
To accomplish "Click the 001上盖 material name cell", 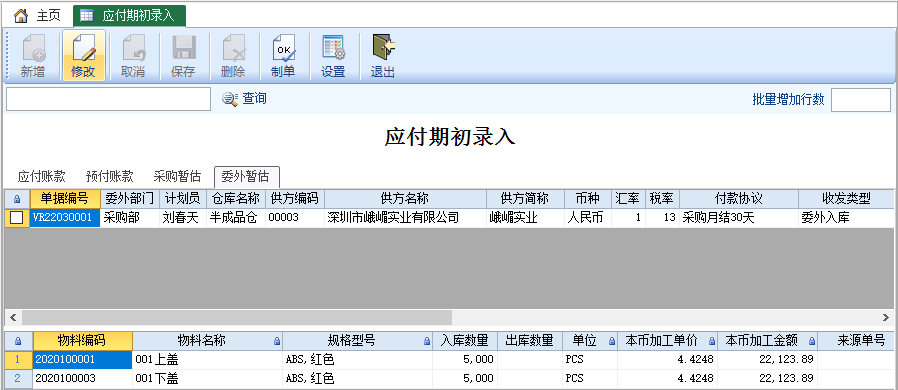I will point(207,360).
